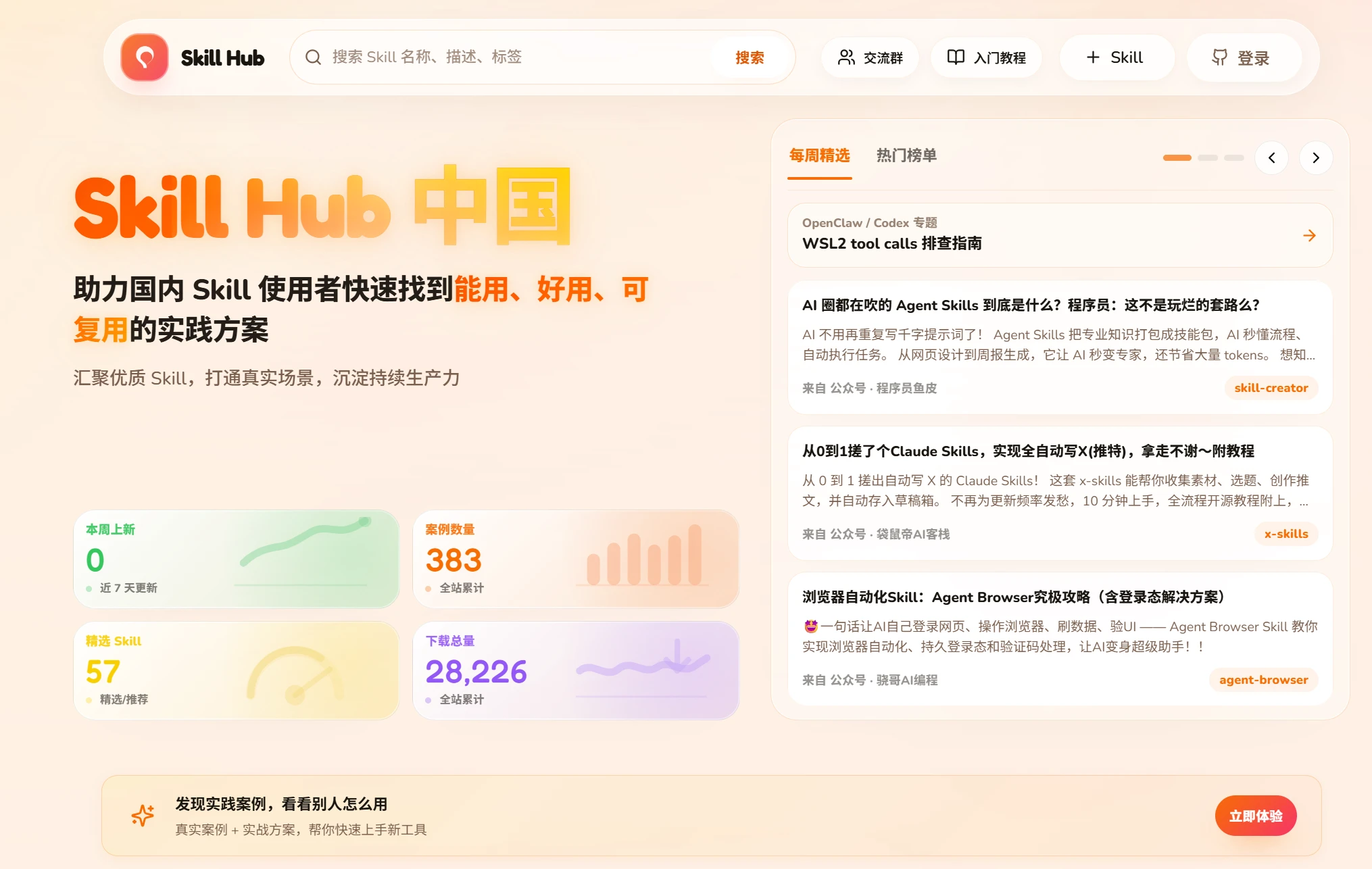This screenshot has height=869, width=1372.
Task: Select the second carousel indicator dot
Action: (x=1208, y=158)
